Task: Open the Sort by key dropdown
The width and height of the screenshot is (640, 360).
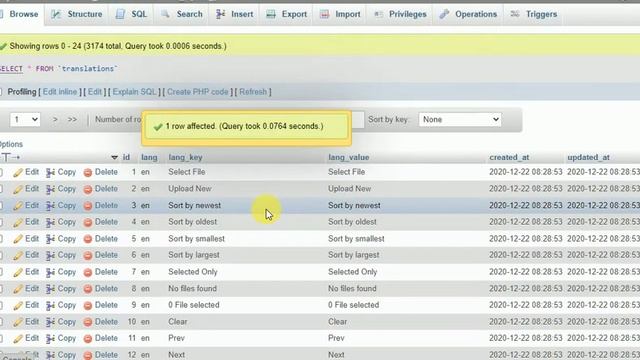Action: [460, 120]
